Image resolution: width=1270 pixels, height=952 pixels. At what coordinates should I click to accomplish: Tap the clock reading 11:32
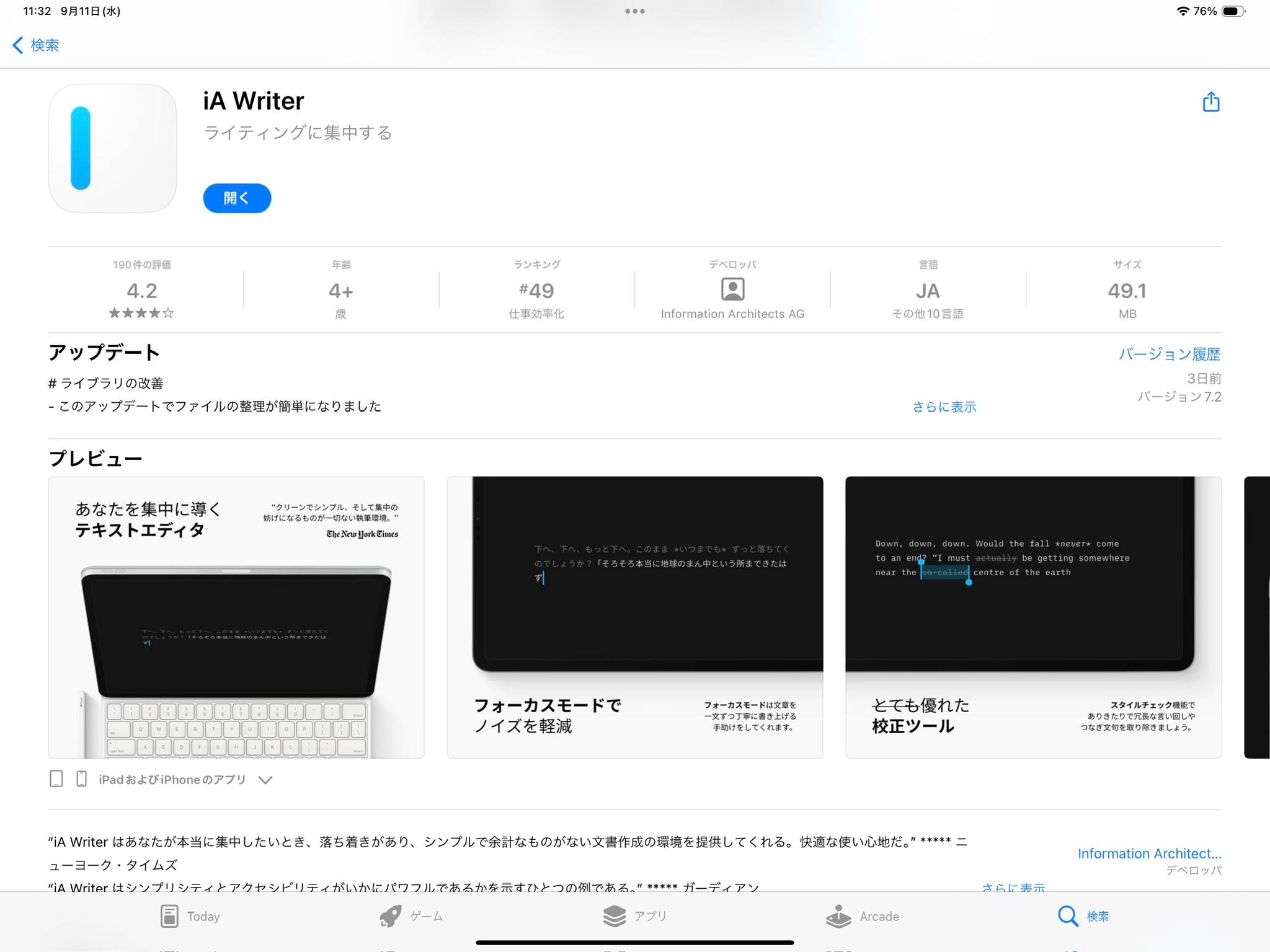[x=37, y=11]
